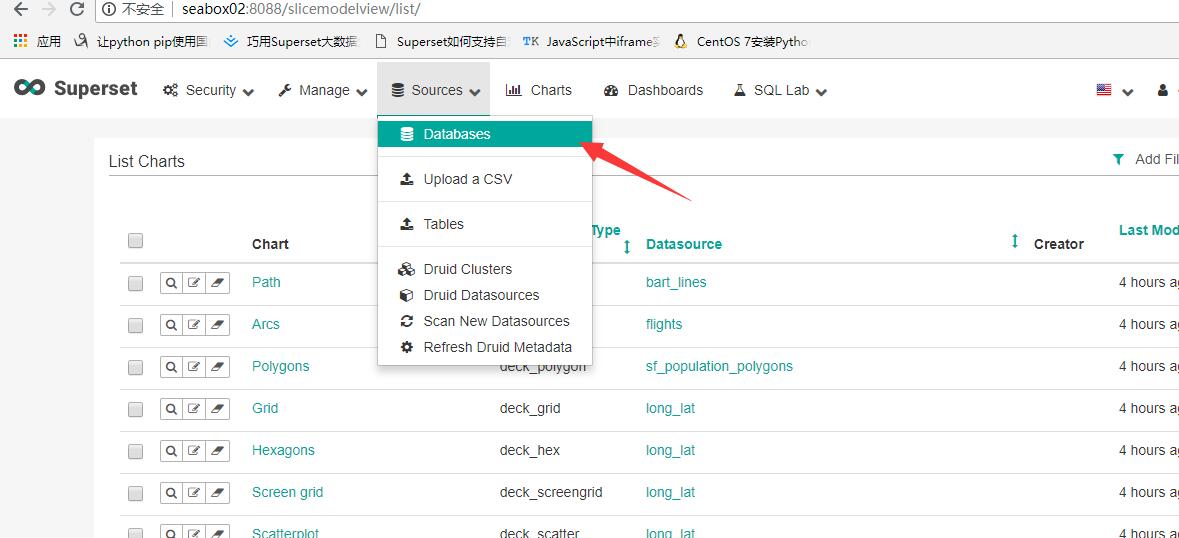Check the box for the Hexagons row

pyautogui.click(x=135, y=452)
